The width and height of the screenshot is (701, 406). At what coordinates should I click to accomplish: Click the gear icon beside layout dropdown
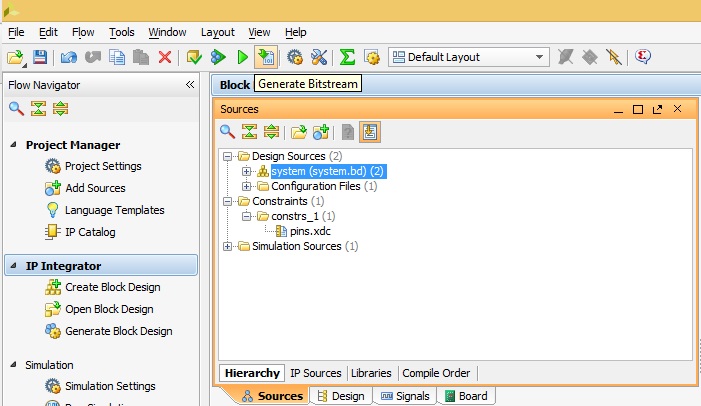pos(372,57)
